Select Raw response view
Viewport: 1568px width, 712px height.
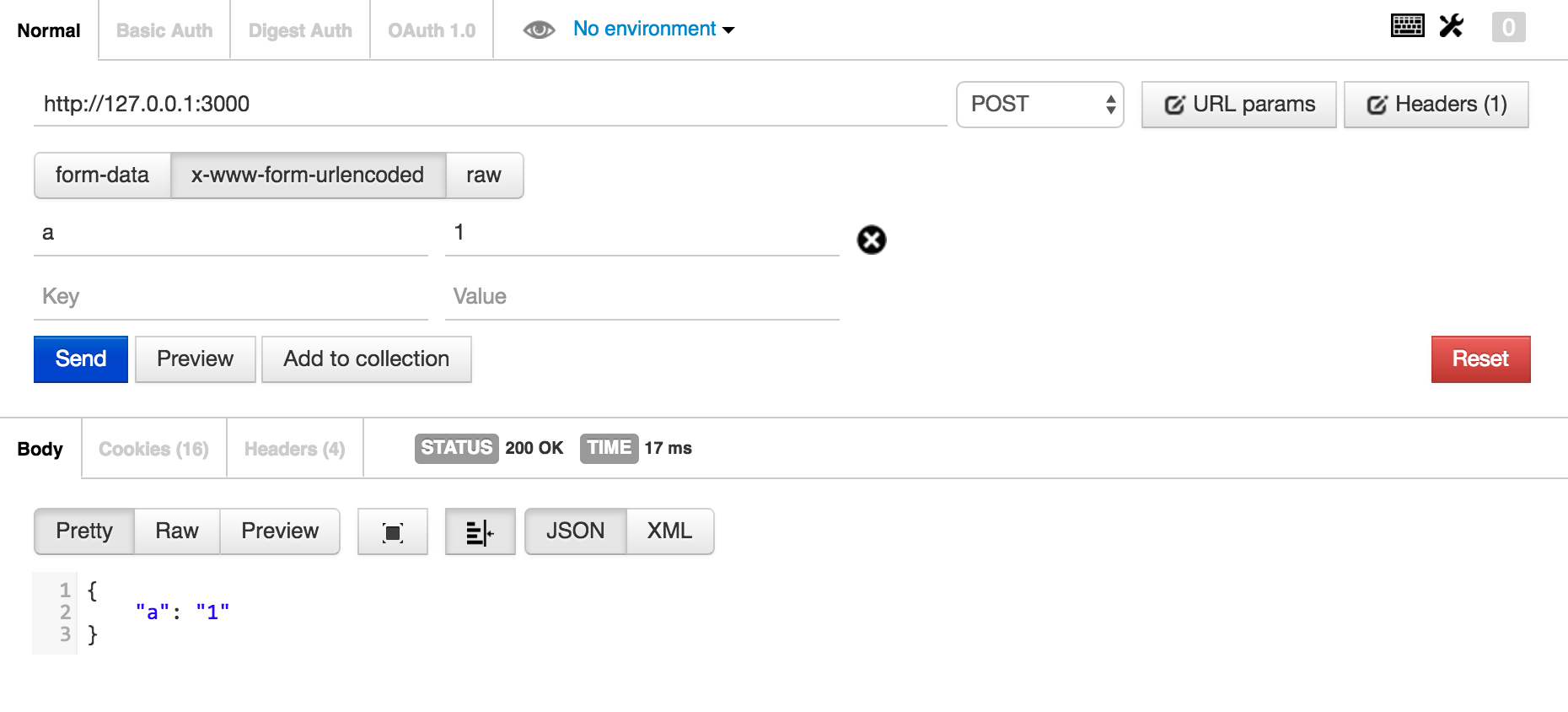pos(177,531)
